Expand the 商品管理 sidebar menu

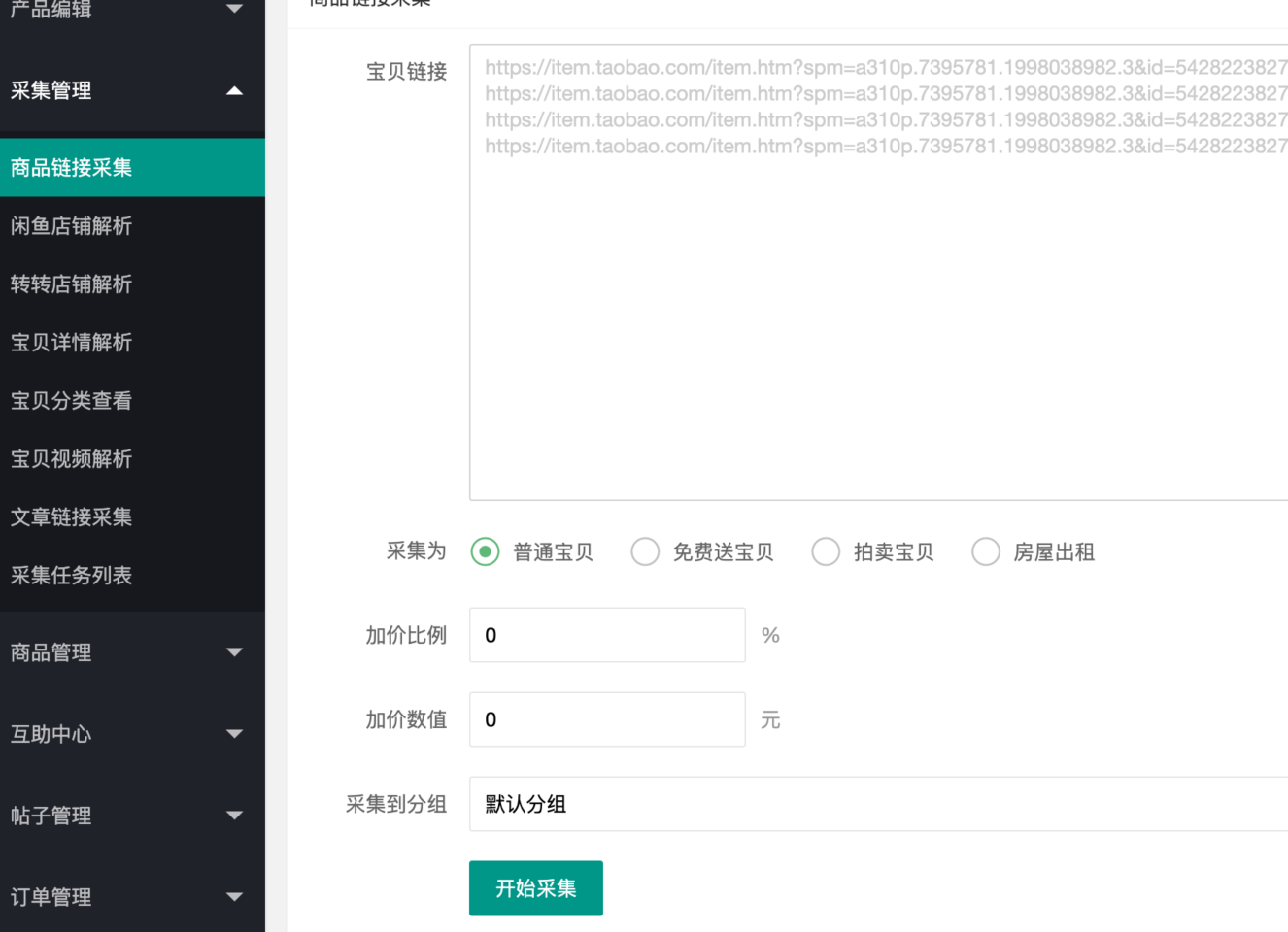click(x=132, y=652)
